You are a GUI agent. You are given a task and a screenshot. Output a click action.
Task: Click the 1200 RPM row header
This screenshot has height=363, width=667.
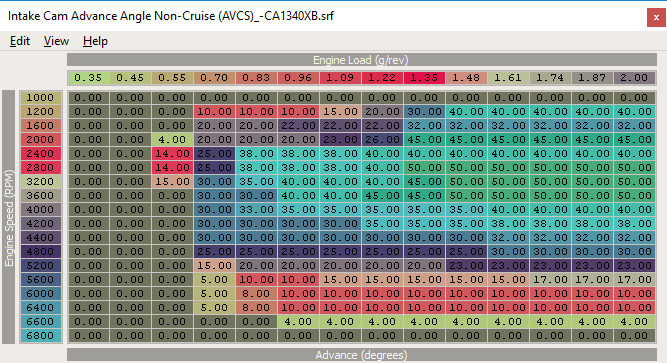[x=40, y=111]
